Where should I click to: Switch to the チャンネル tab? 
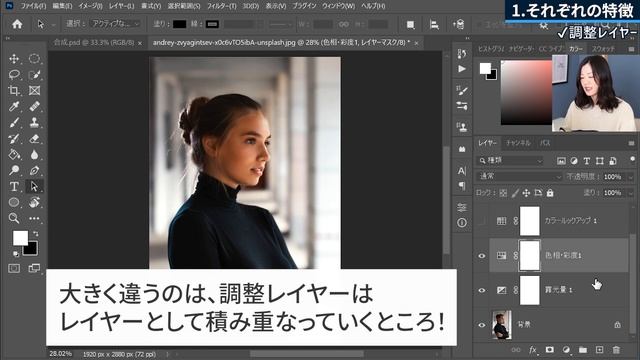click(x=518, y=143)
